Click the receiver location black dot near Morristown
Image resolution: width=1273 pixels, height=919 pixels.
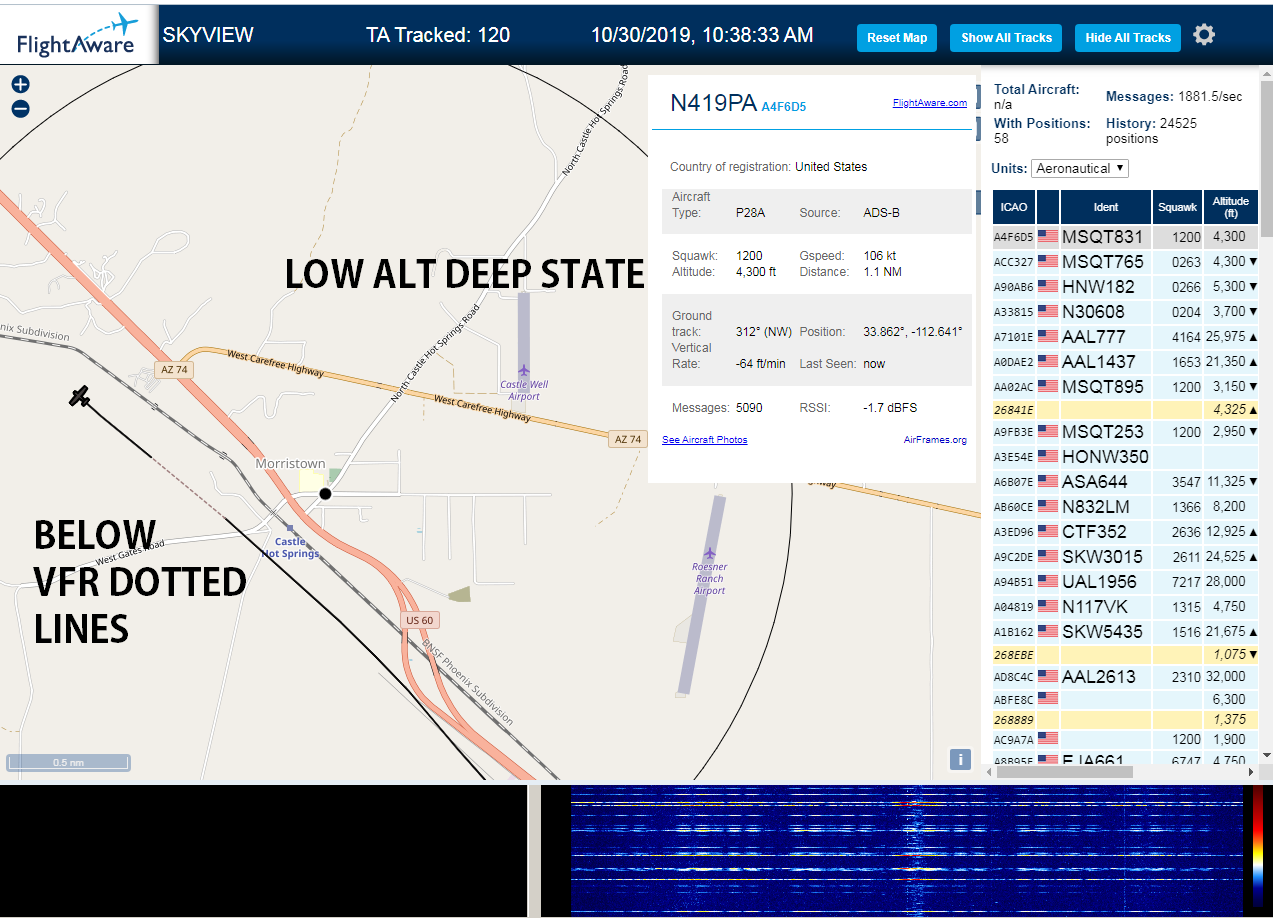point(325,494)
